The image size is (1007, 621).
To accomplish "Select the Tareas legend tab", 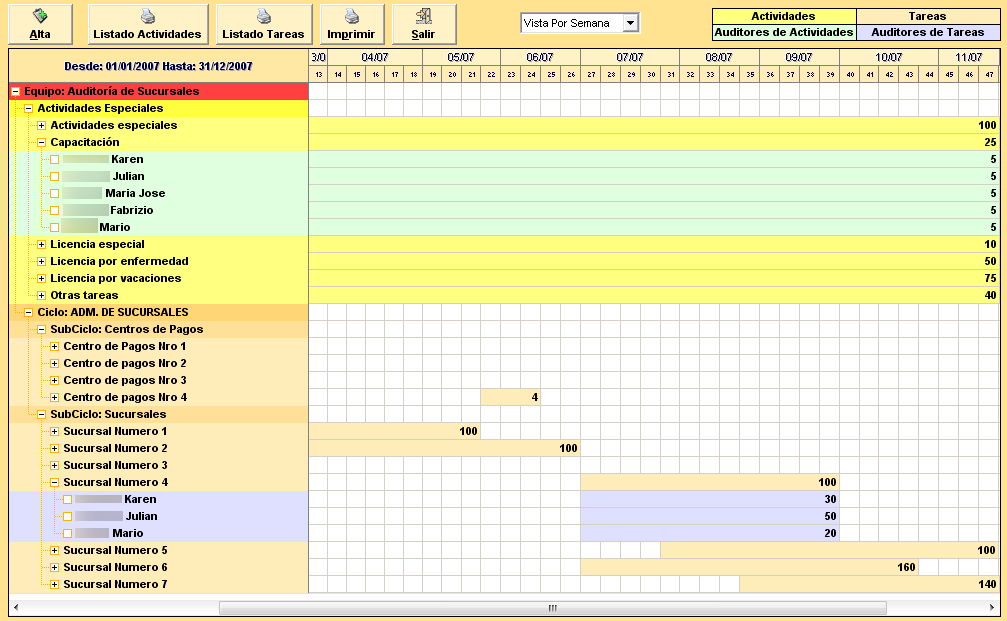I will (x=927, y=16).
